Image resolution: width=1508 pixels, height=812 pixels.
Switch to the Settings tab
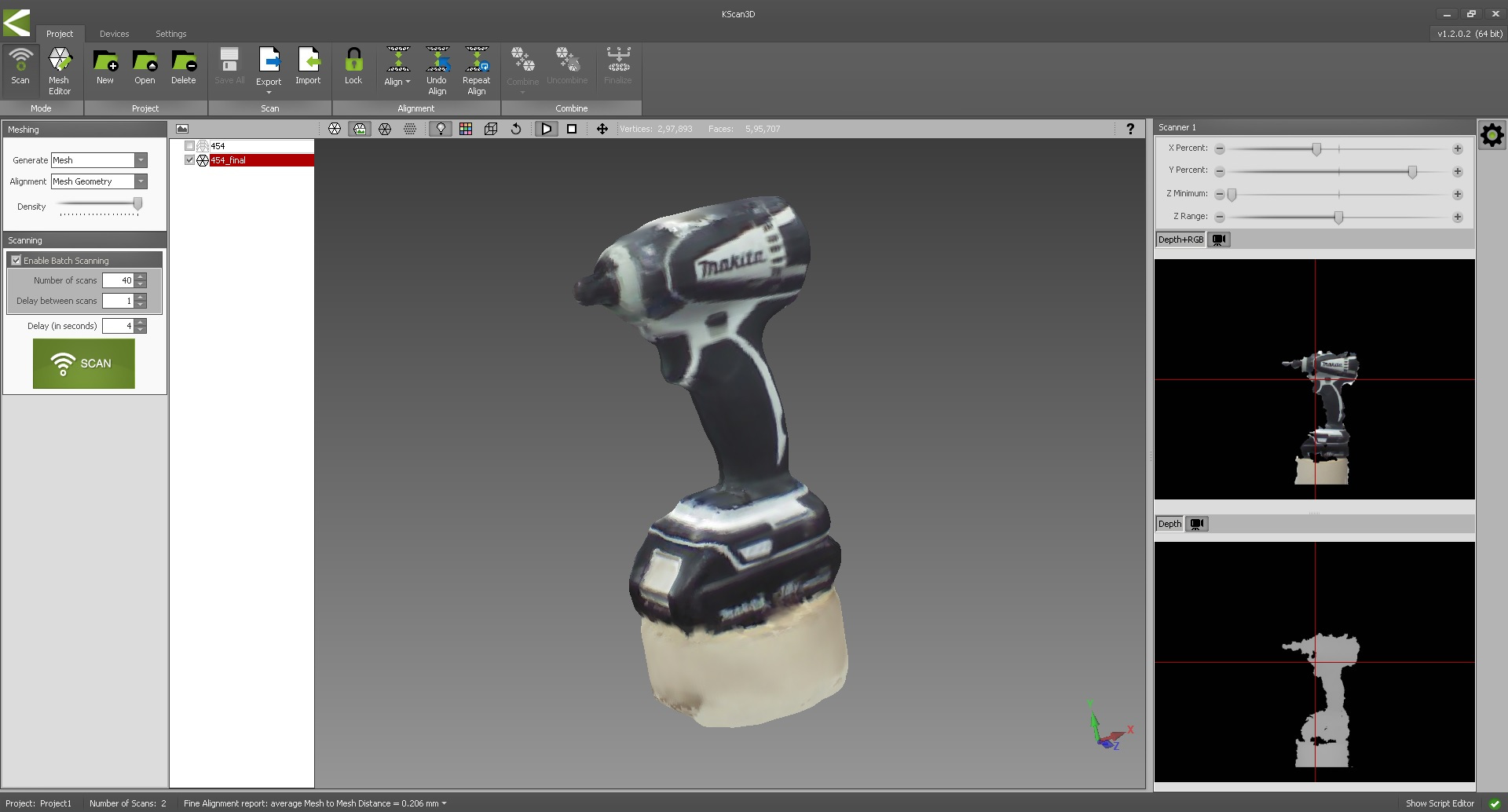(x=170, y=34)
